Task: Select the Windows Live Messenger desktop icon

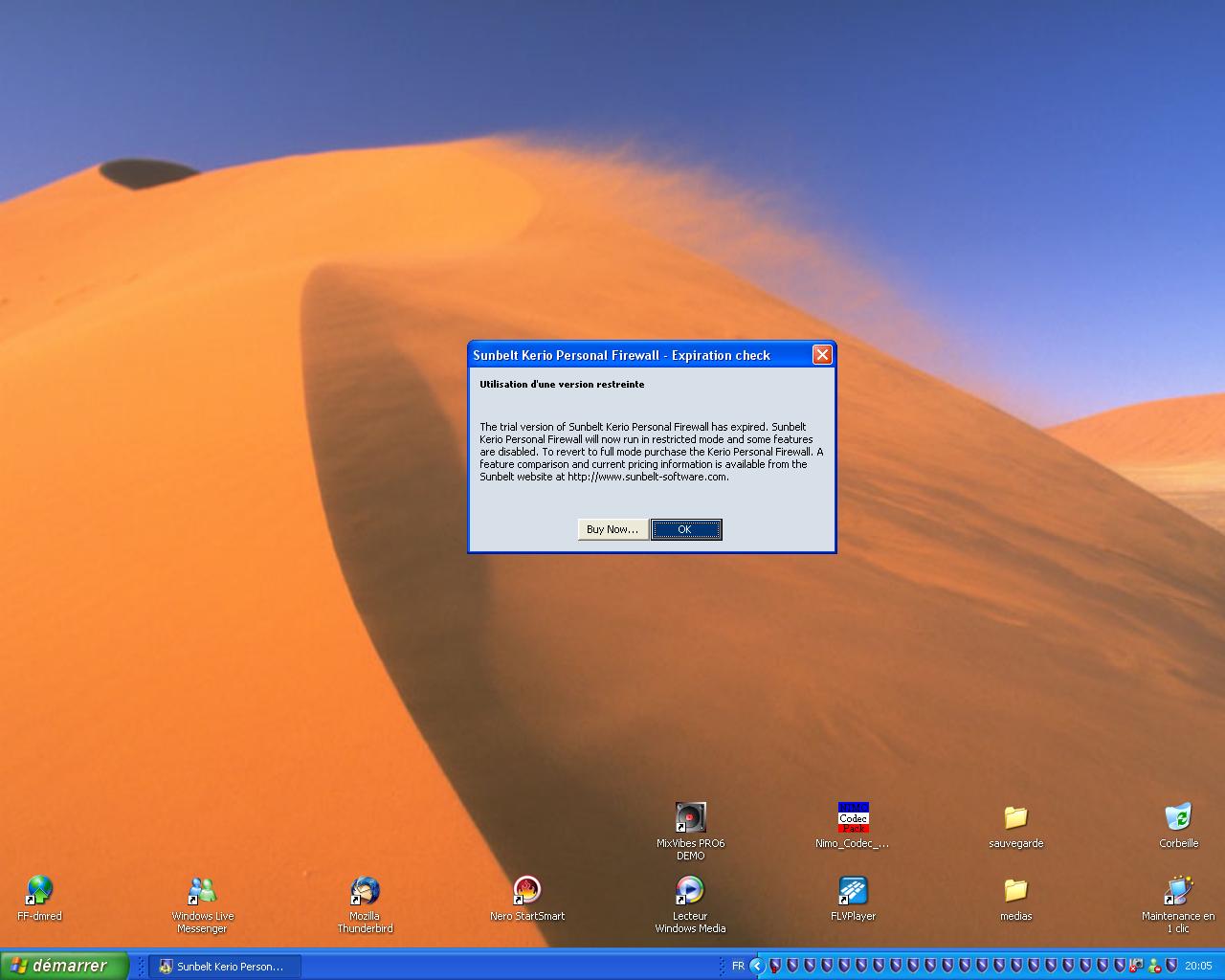Action: click(x=202, y=904)
